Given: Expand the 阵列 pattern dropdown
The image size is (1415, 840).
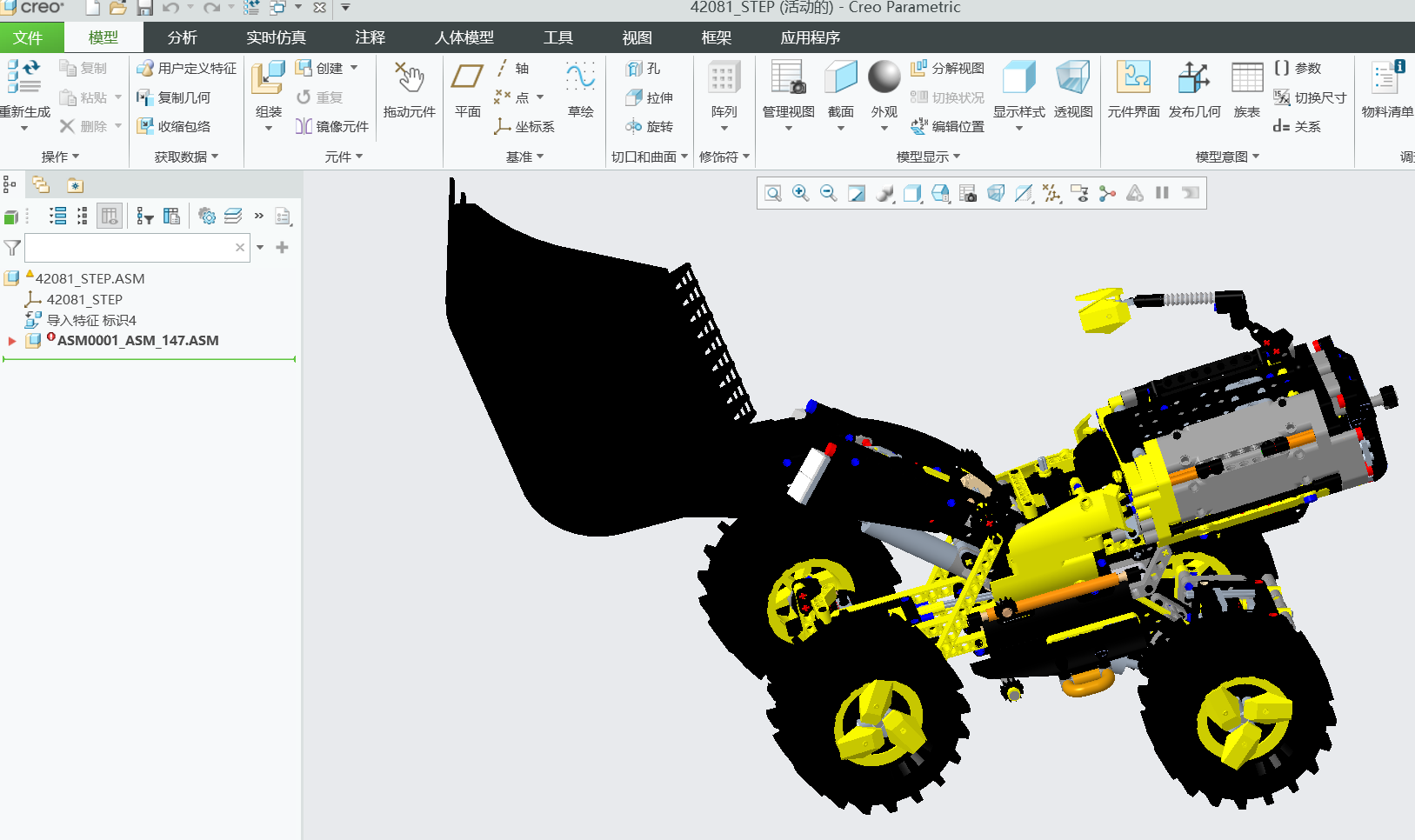Looking at the screenshot, I should tap(724, 129).
